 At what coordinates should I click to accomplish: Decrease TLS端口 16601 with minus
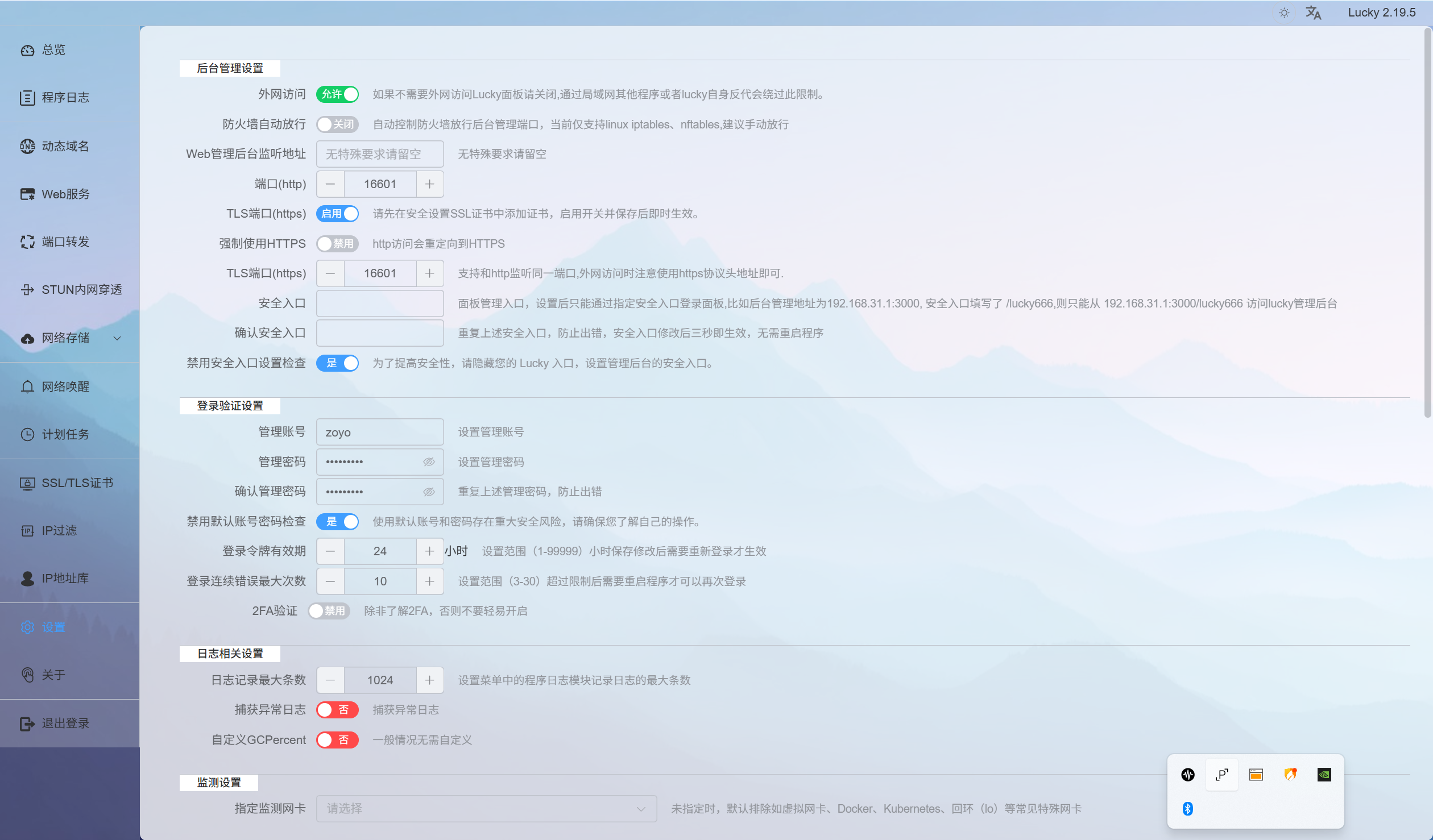330,273
